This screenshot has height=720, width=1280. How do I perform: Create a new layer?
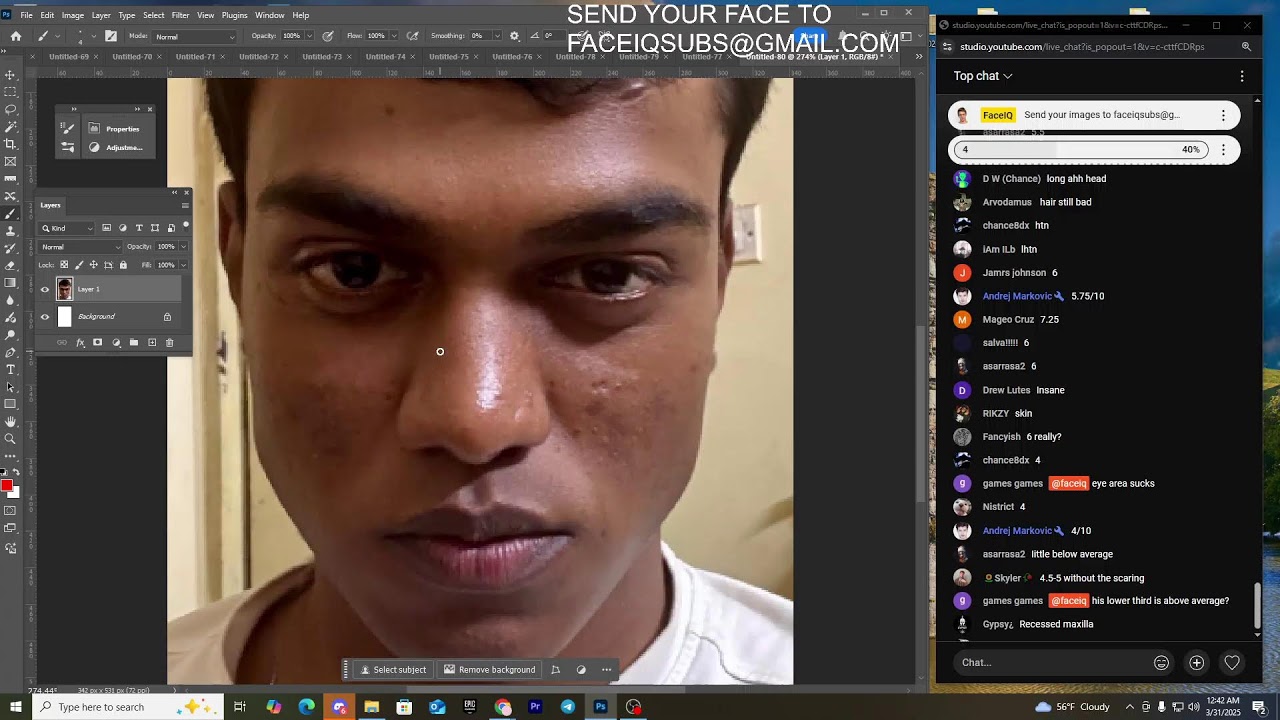coord(152,343)
